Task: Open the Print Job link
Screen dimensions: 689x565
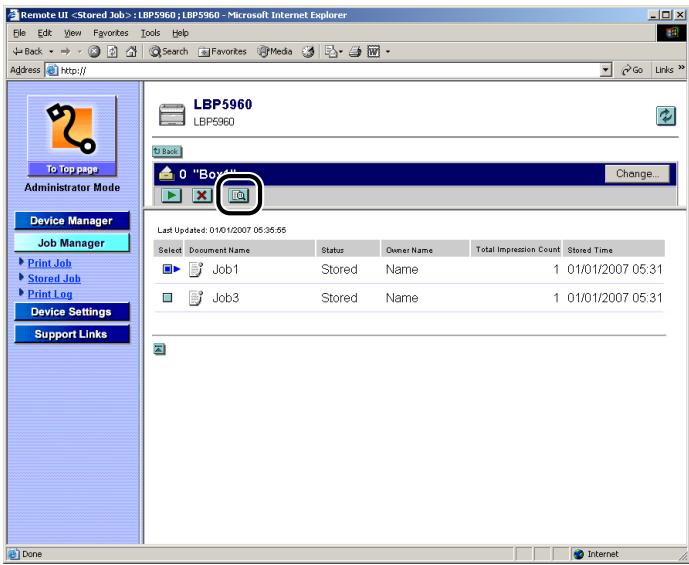Action: pos(49,263)
